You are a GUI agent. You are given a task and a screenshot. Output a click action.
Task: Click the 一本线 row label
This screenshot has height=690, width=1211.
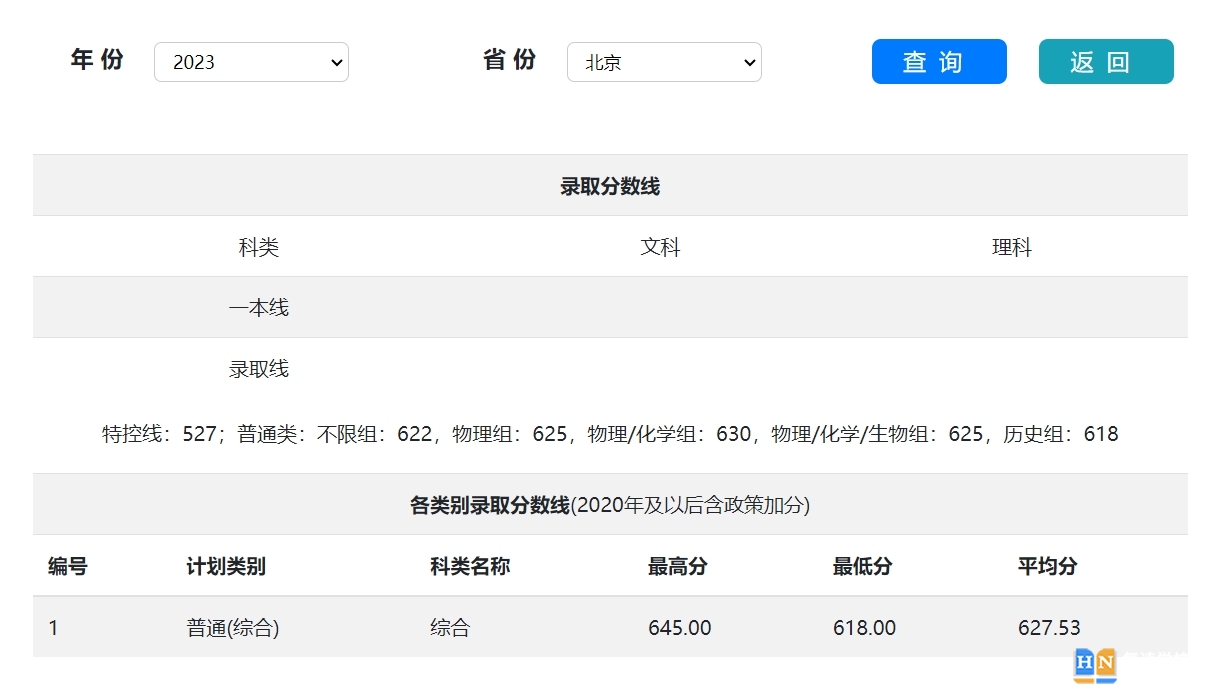tap(259, 307)
